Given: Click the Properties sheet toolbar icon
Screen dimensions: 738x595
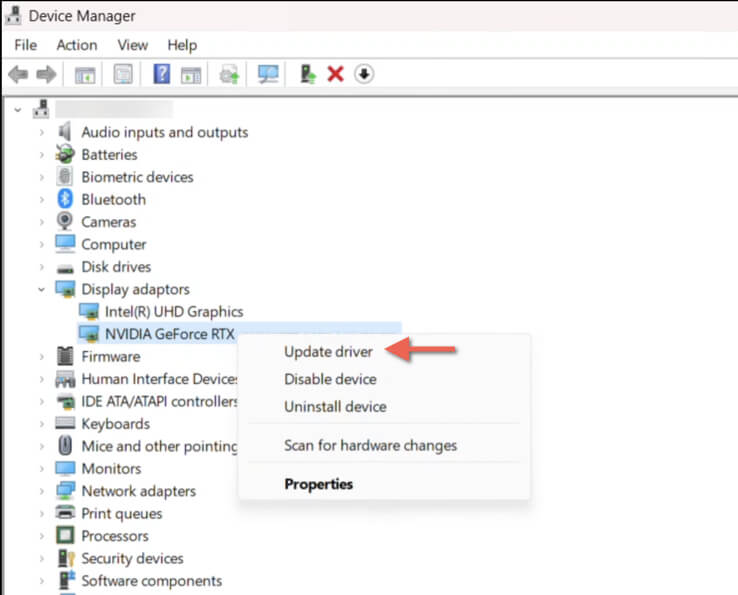Looking at the screenshot, I should (123, 74).
